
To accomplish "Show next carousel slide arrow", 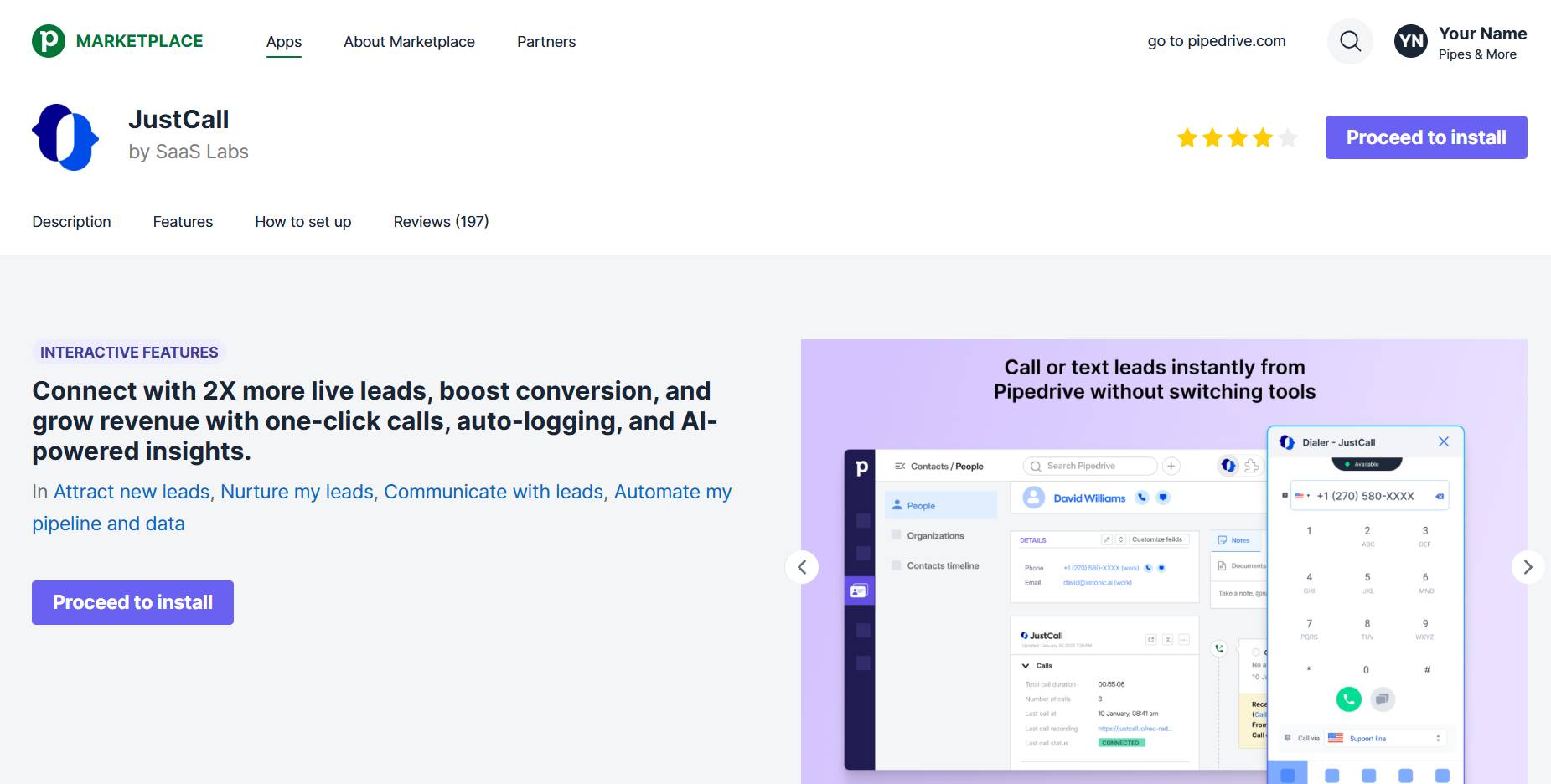I will point(1528,567).
